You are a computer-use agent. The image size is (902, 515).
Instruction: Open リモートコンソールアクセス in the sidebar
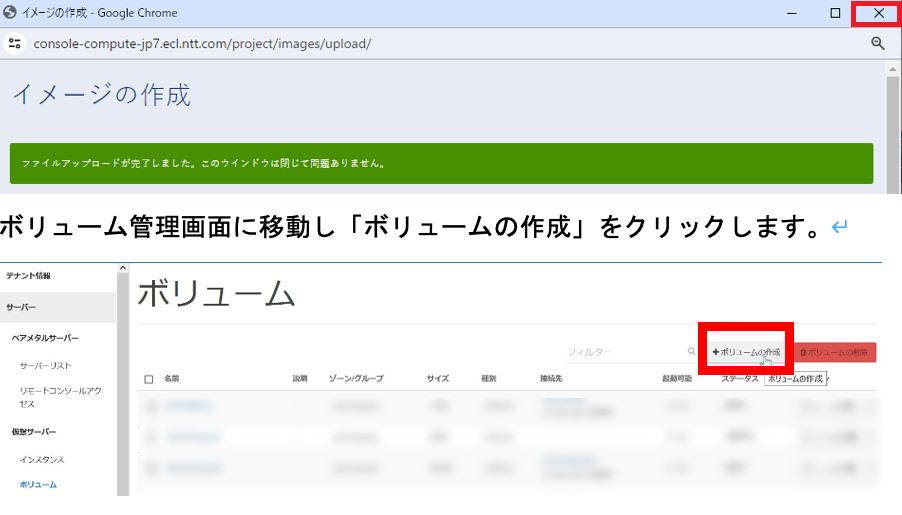click(60, 397)
